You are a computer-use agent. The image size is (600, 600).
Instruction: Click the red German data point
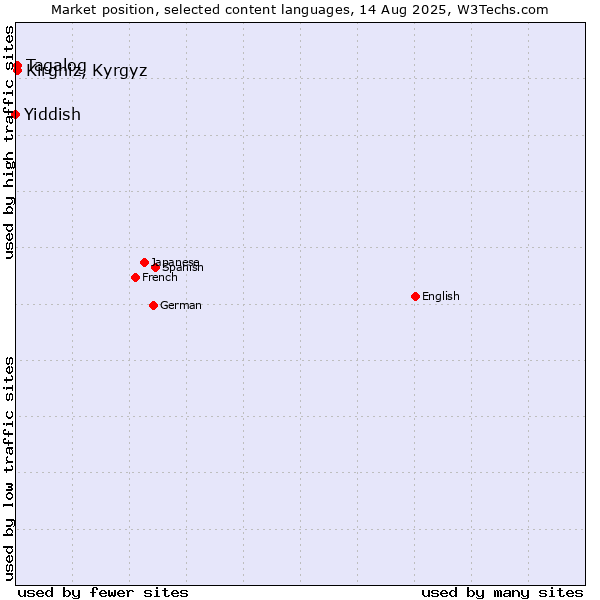153,305
